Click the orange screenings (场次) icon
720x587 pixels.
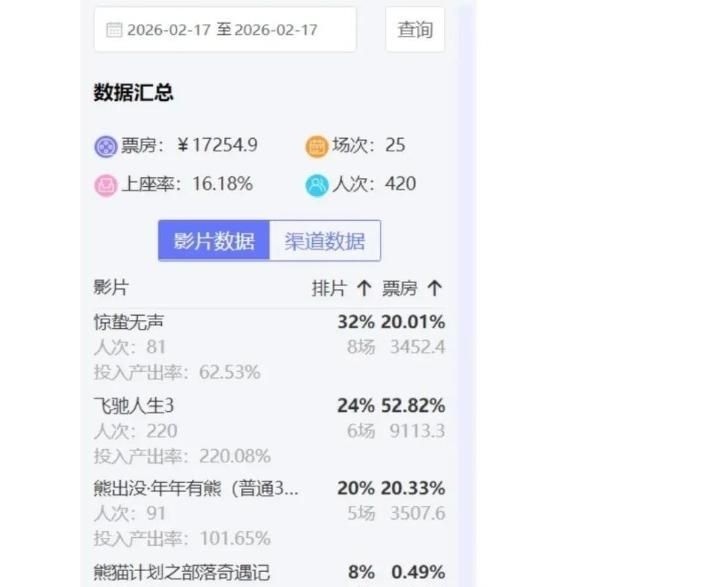[317, 146]
